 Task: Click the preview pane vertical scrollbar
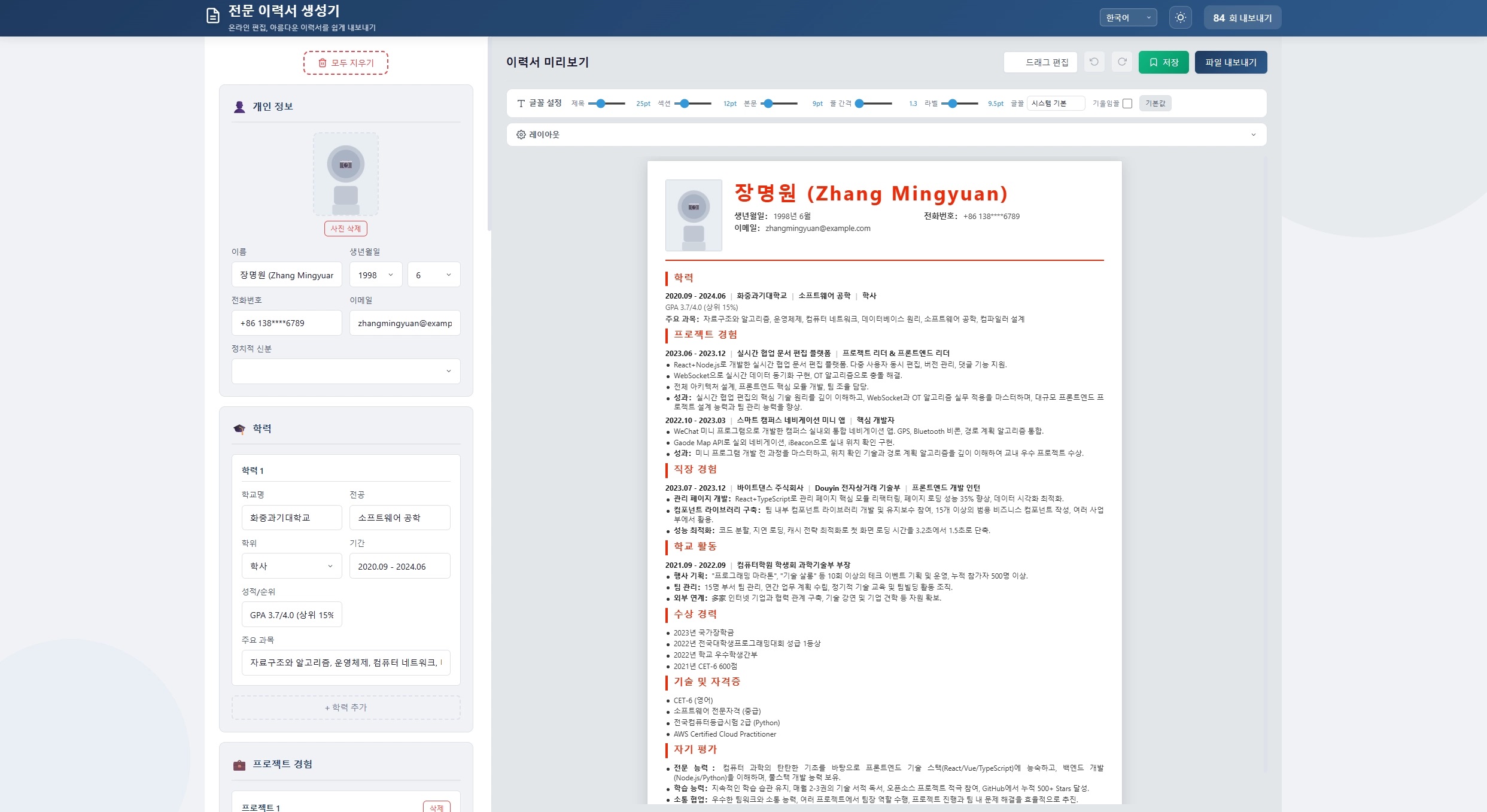pyautogui.click(x=1265, y=464)
